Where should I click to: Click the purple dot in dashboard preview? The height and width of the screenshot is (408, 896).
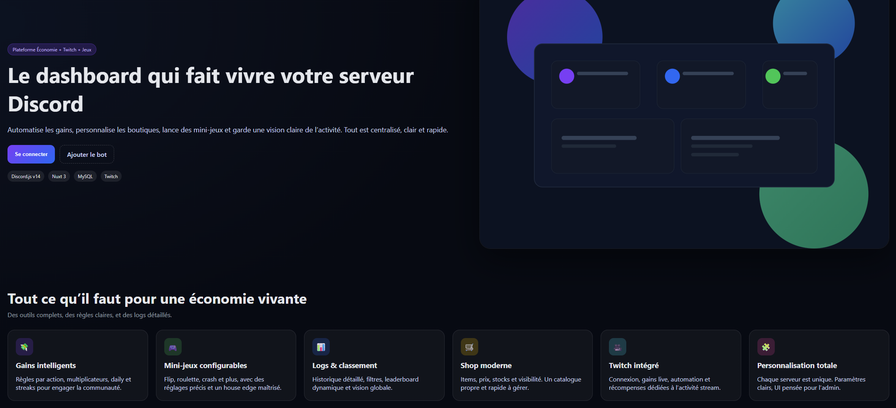[566, 76]
